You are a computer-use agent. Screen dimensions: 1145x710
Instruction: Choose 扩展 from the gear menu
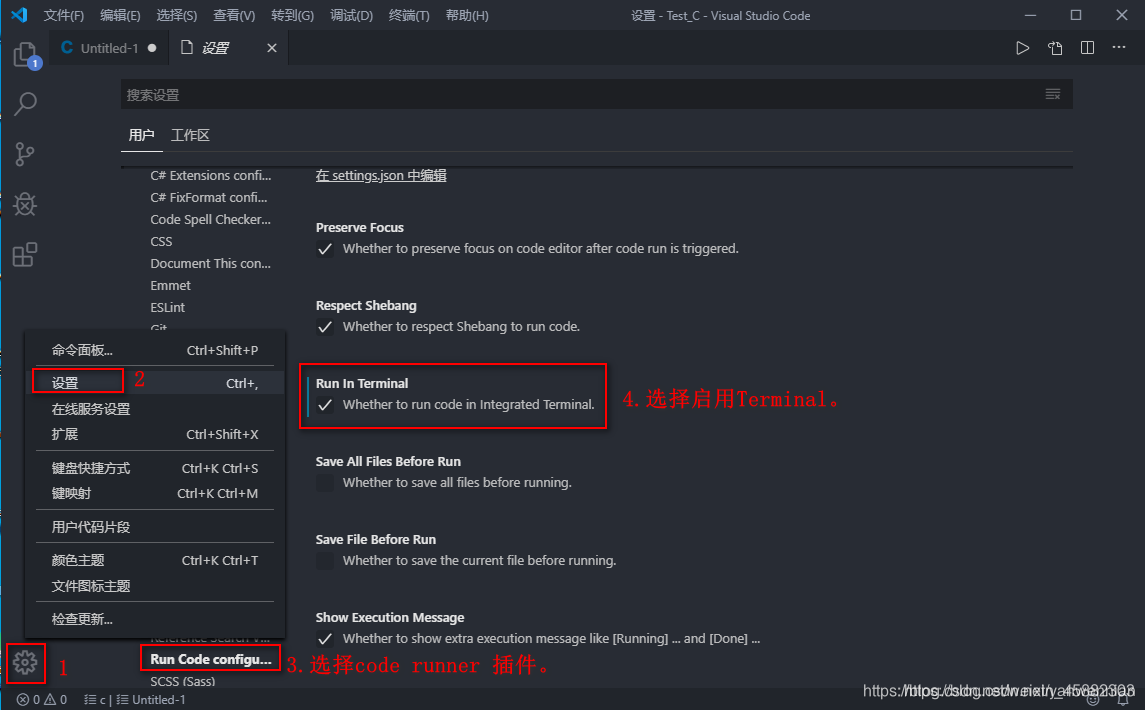point(155,435)
